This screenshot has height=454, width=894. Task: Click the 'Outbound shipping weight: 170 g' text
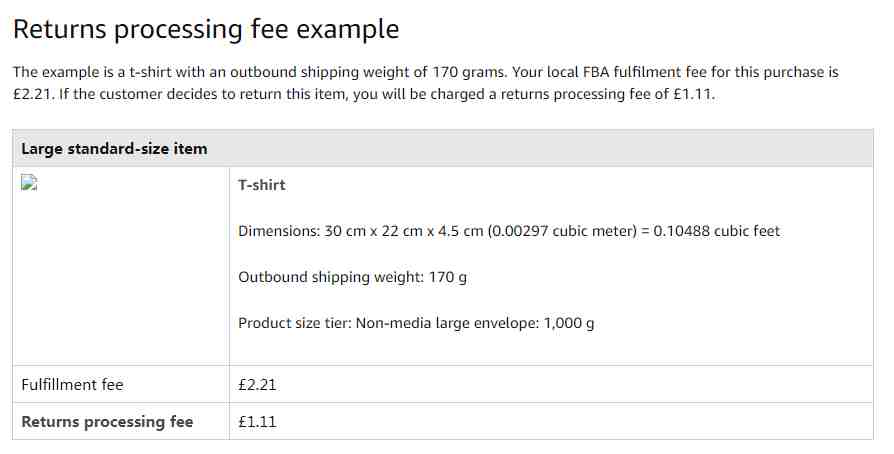coord(352,277)
